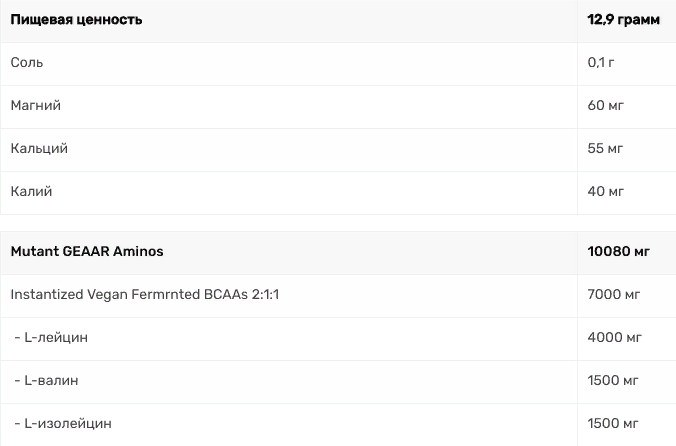Click the Калий row label
The width and height of the screenshot is (676, 446).
[x=31, y=191]
